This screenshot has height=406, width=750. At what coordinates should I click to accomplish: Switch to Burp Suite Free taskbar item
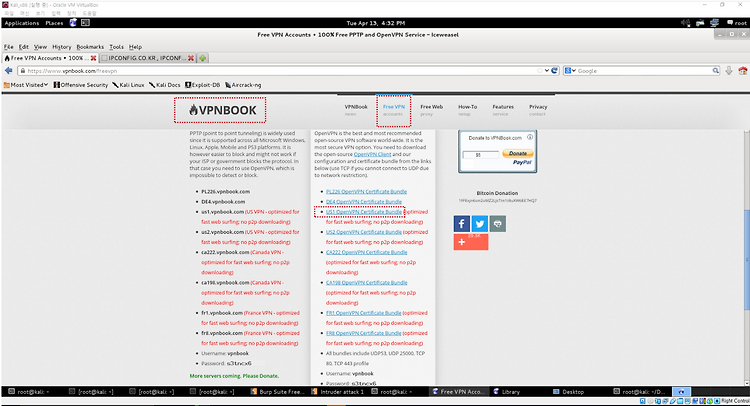(278, 392)
